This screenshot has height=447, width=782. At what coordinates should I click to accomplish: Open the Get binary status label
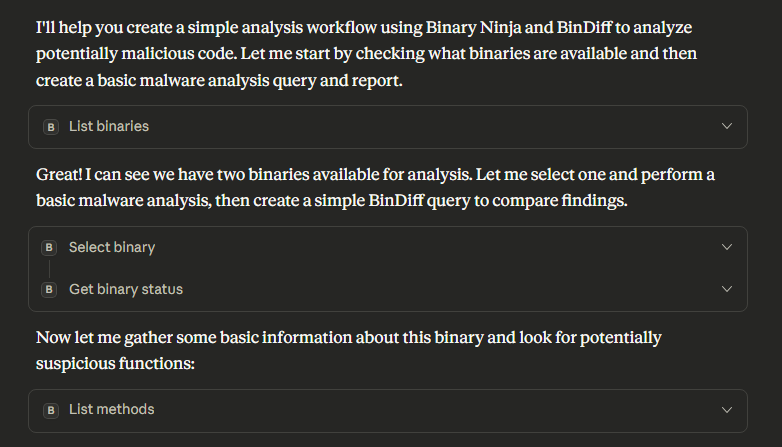(125, 289)
